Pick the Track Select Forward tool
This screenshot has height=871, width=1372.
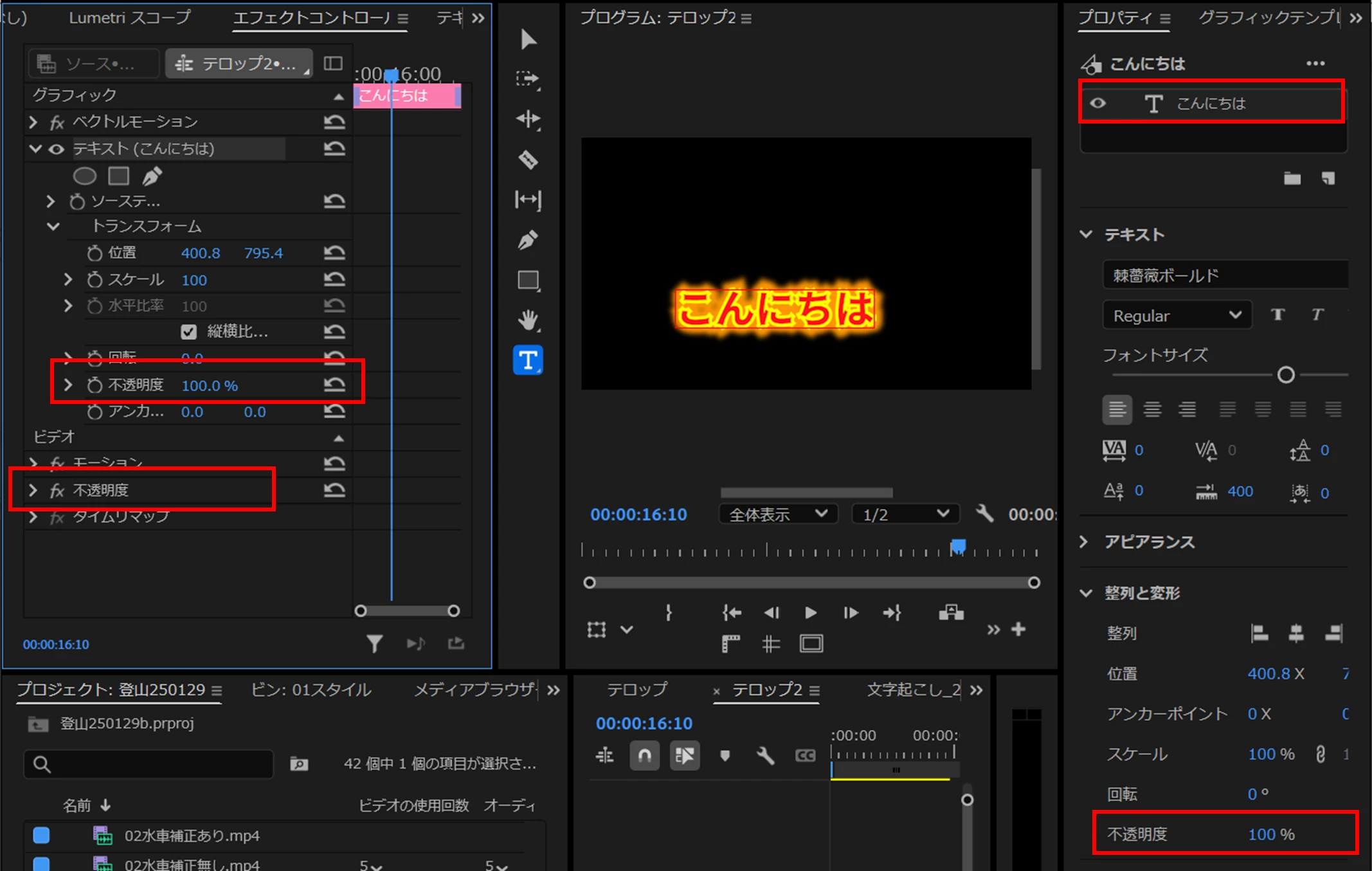tap(528, 79)
